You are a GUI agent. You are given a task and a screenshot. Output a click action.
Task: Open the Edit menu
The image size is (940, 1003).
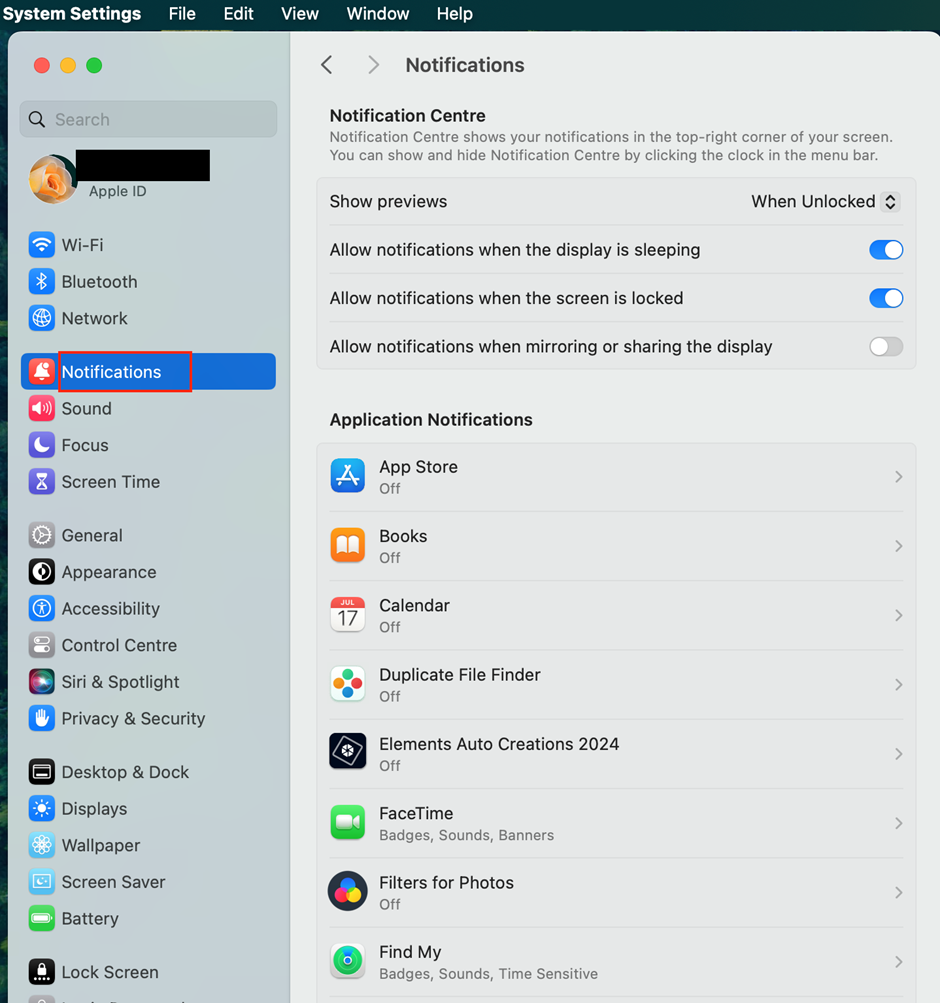click(239, 13)
